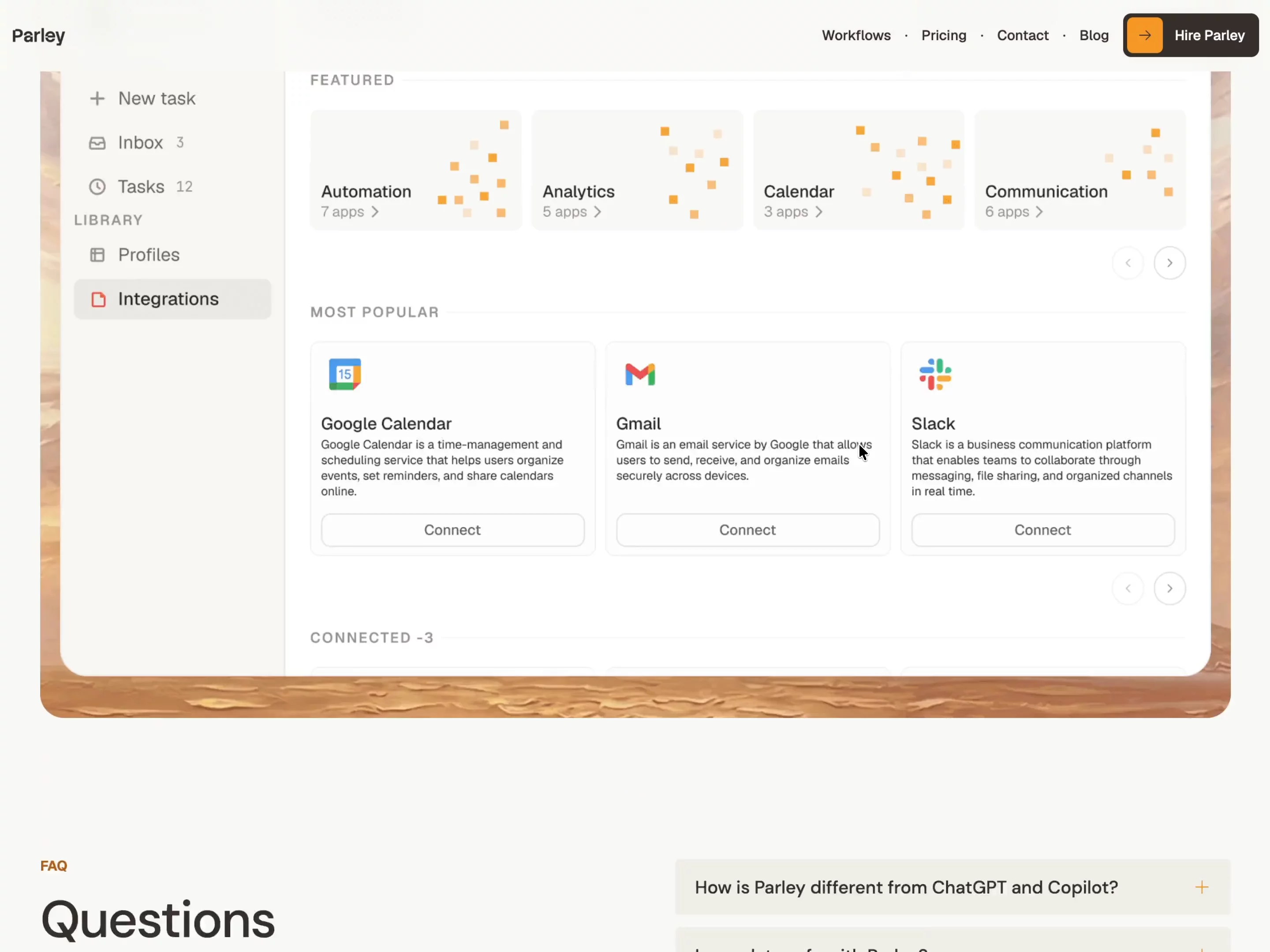Go to next Featured categories page
Screen dimensions: 1270x952
pos(1169,263)
